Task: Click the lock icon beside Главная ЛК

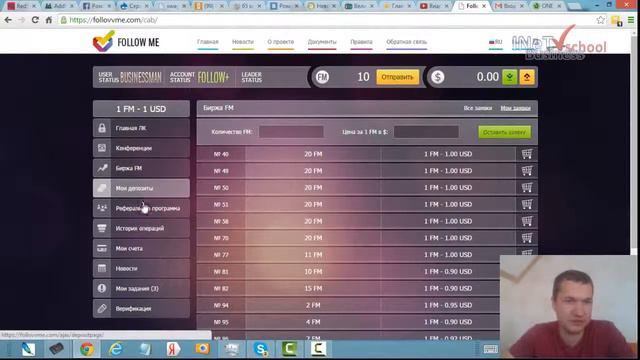Action: pyautogui.click(x=102, y=128)
